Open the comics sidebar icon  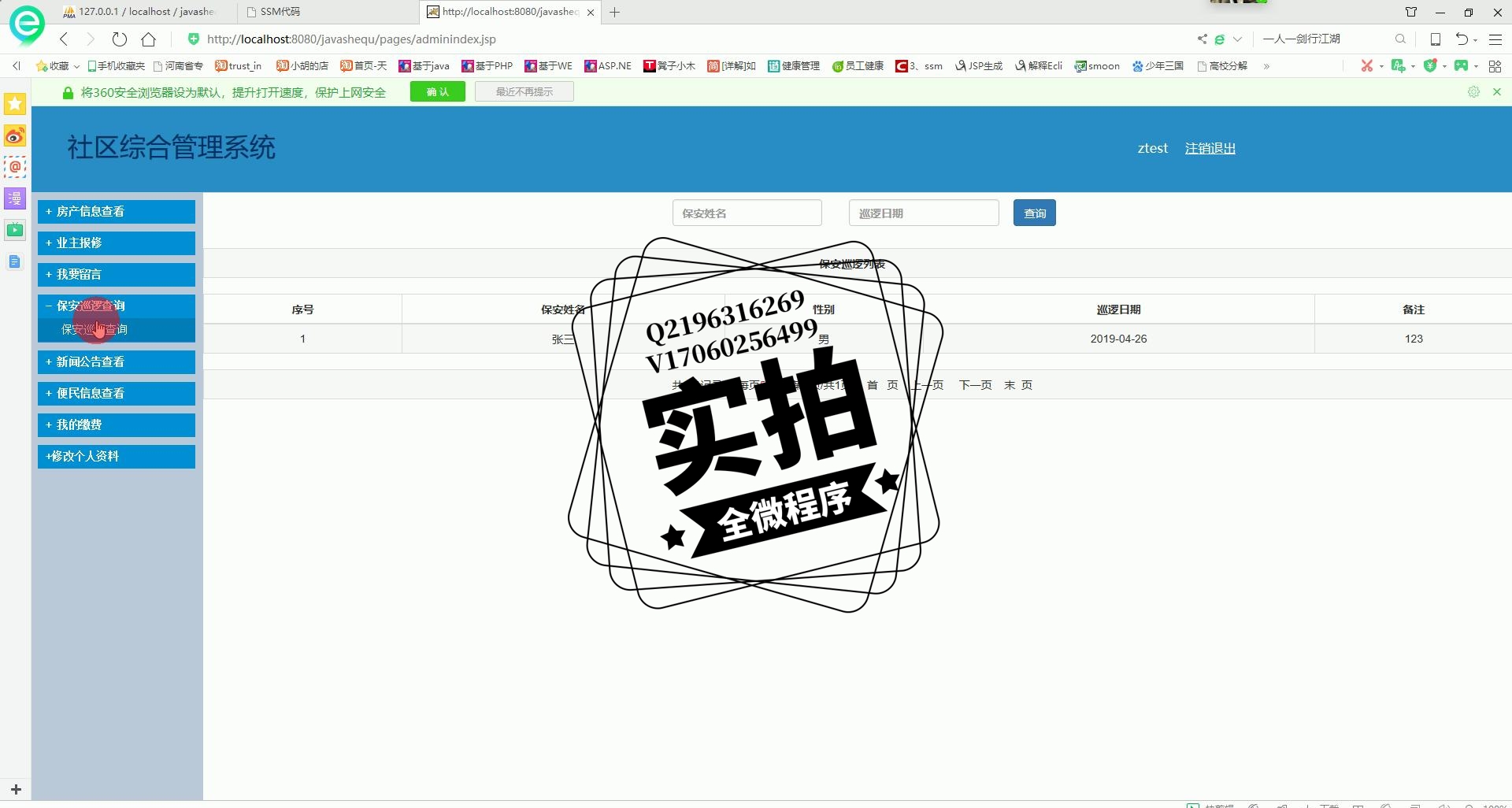point(15,198)
